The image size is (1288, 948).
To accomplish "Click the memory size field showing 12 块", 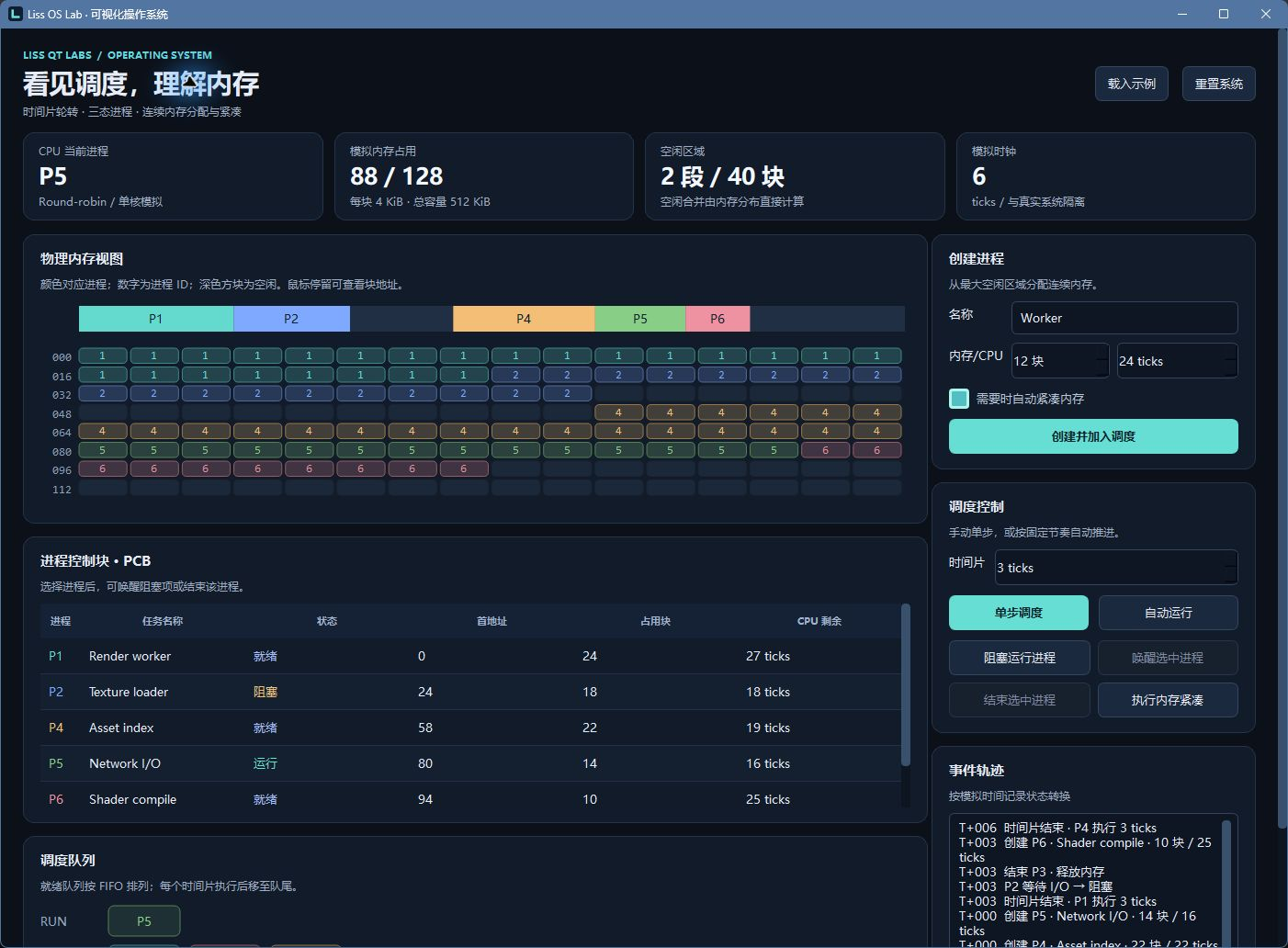I will 1060,361.
